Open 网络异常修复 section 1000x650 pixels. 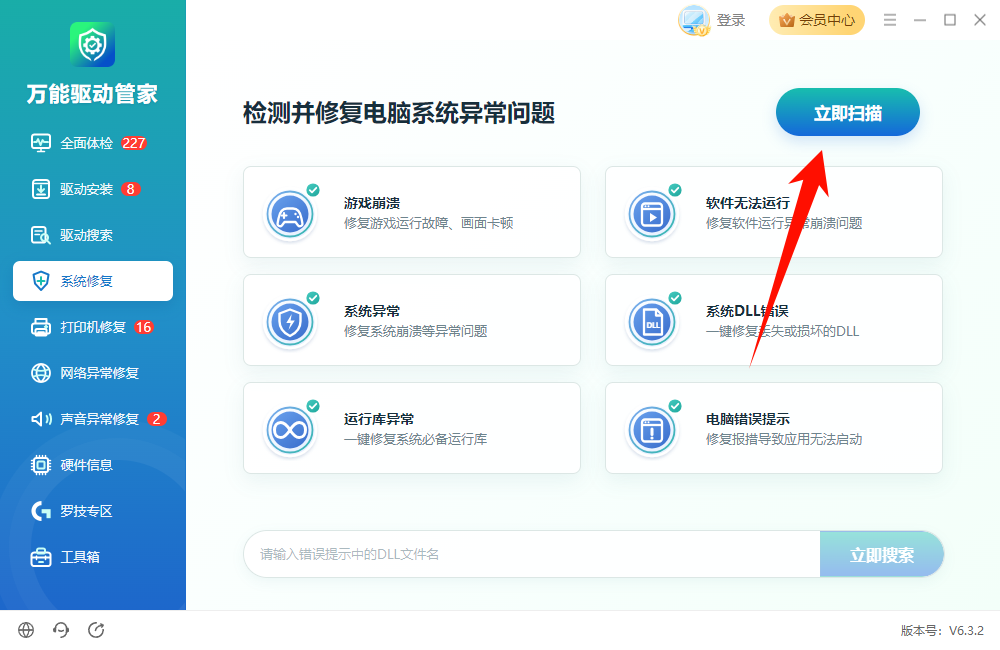pos(92,373)
